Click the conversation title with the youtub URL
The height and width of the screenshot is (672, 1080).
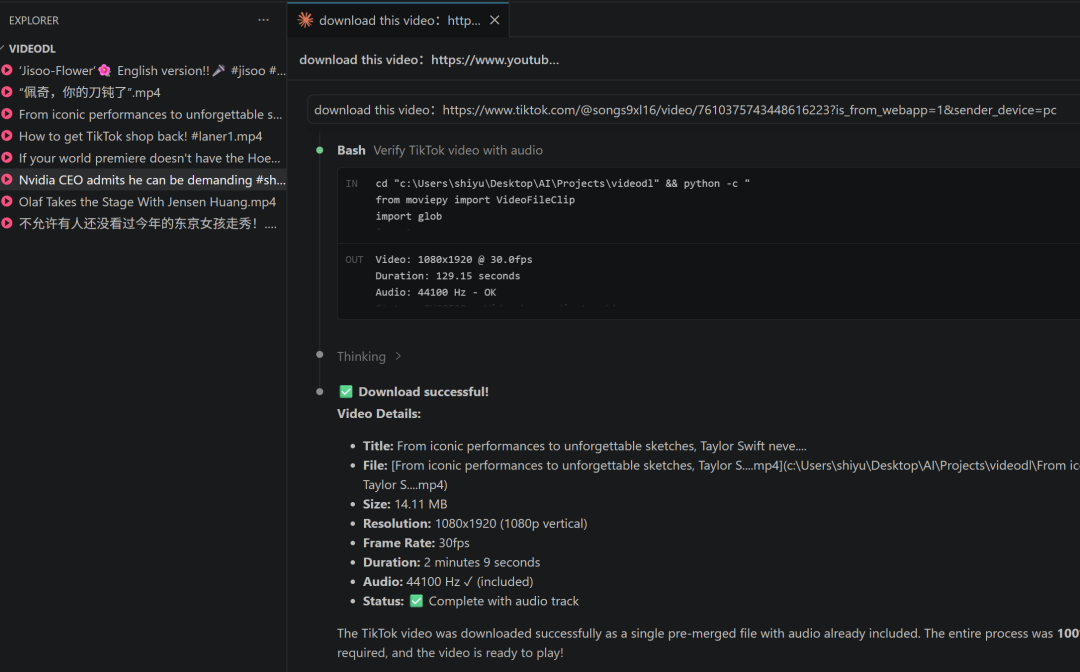click(429, 60)
